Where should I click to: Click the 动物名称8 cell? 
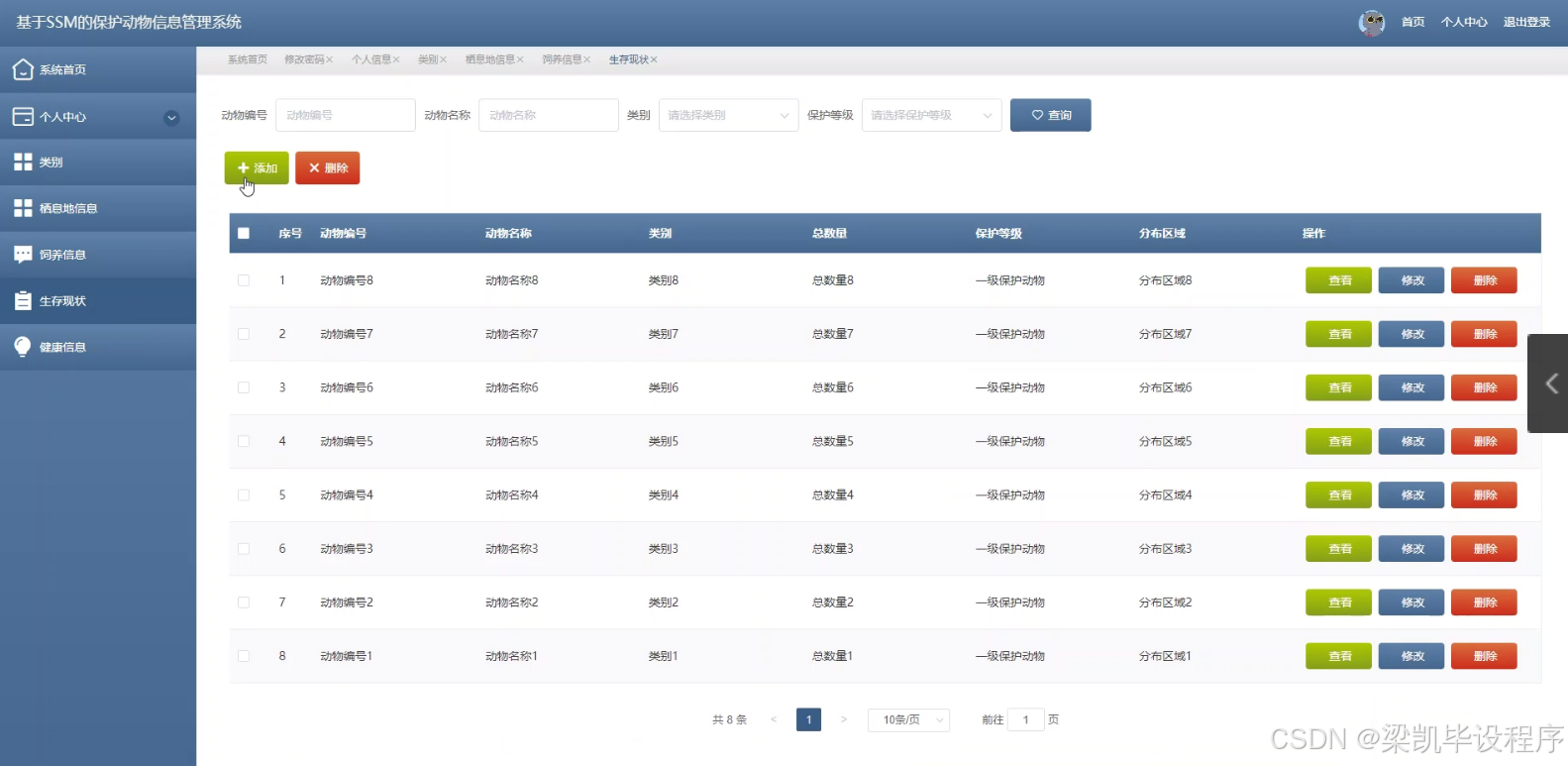tap(511, 280)
